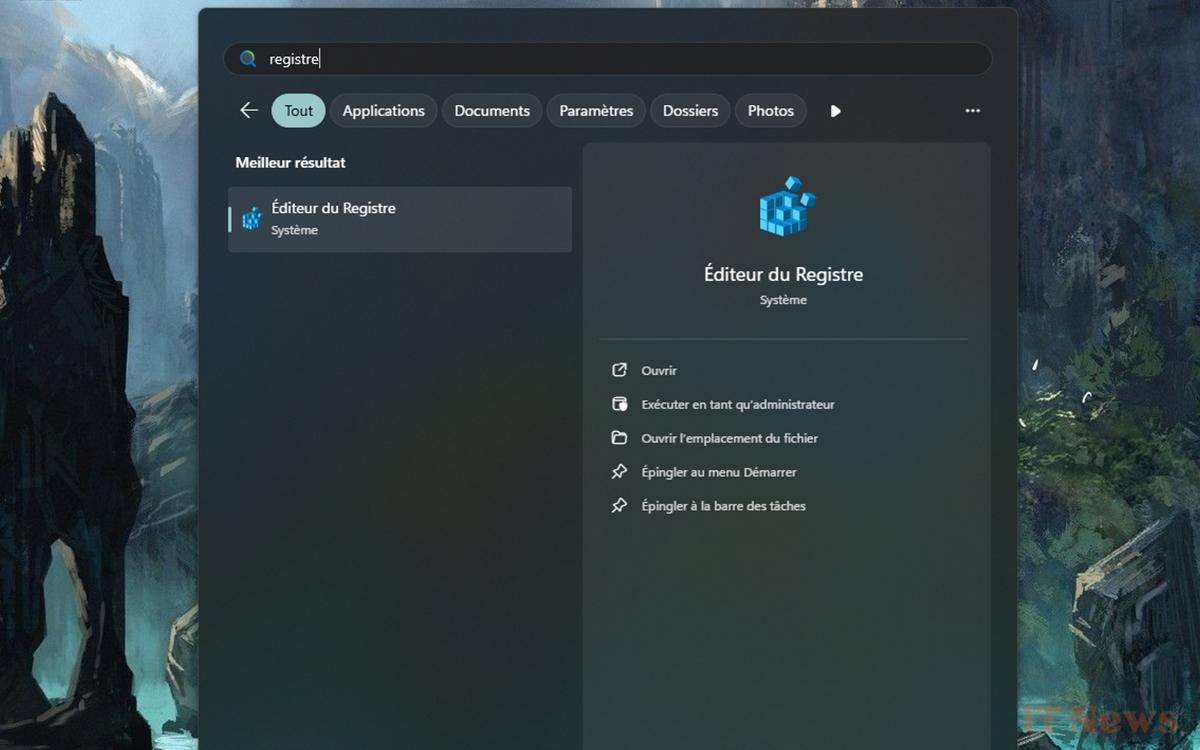
Task: Click Exécuter en tant qu'administrateur
Action: [738, 405]
